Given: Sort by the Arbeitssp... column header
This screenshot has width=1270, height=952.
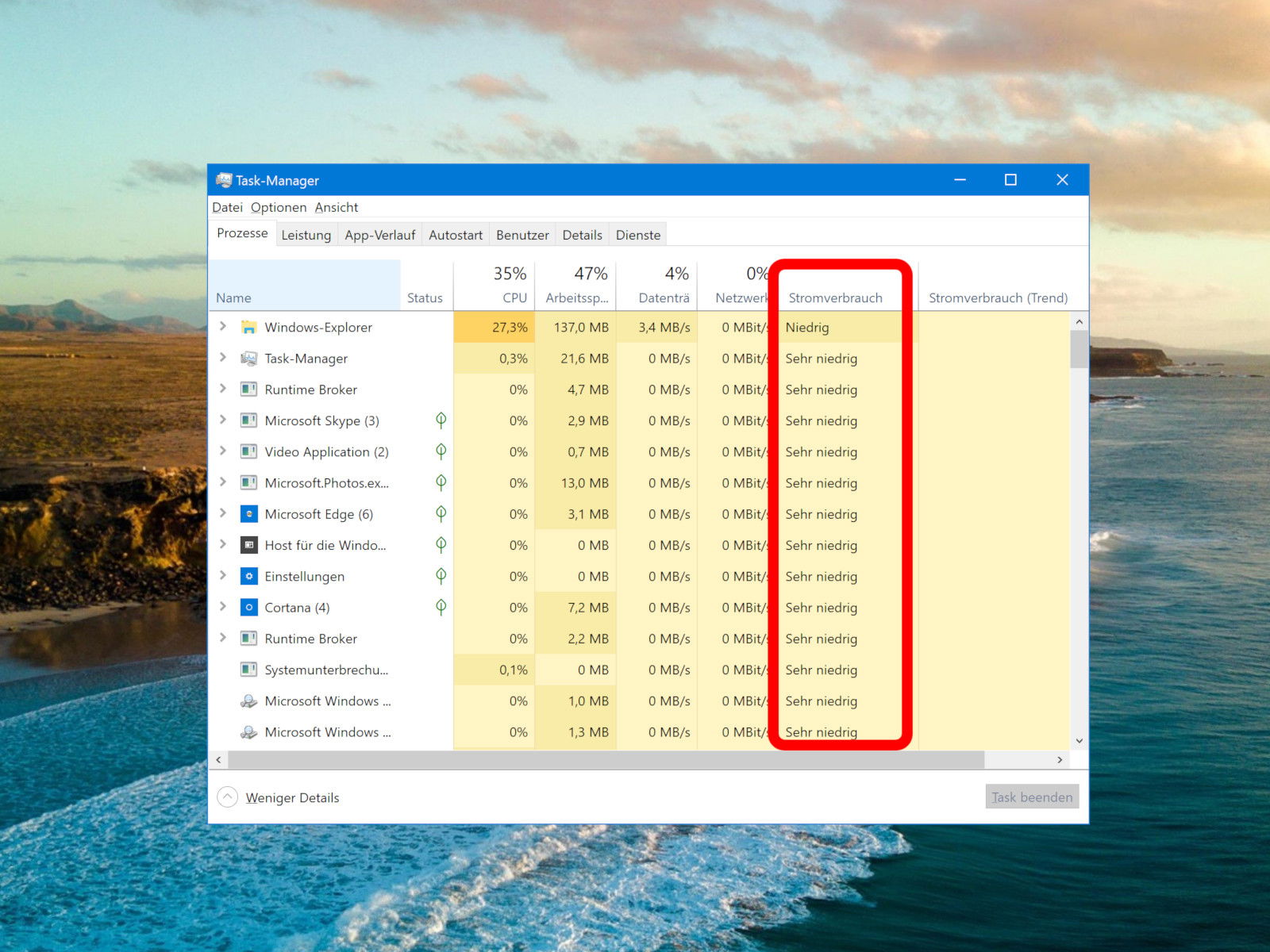Looking at the screenshot, I should pos(575,286).
